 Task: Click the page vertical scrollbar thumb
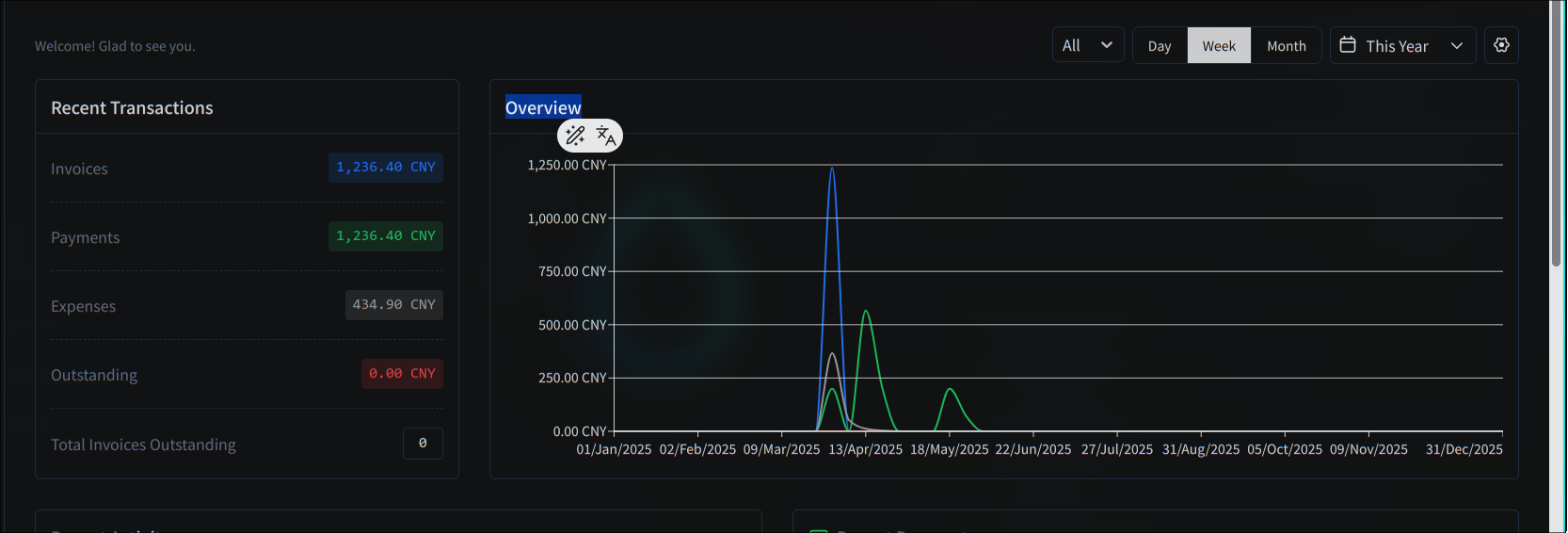1557,134
